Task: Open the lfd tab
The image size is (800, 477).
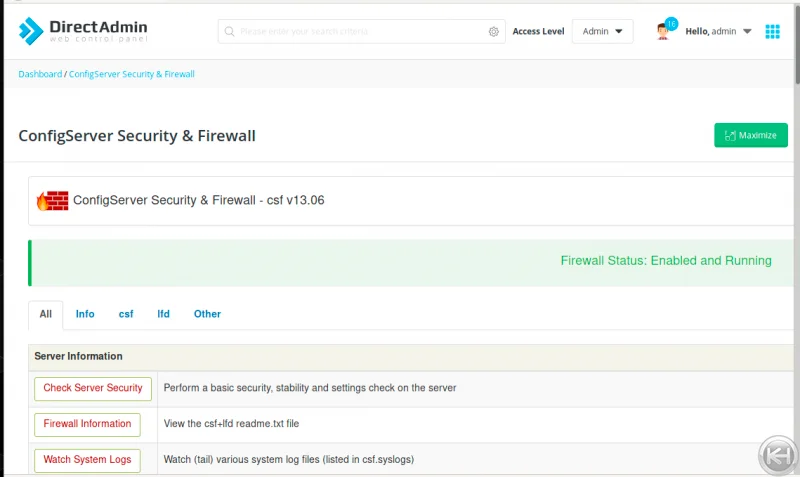Action: [163, 314]
